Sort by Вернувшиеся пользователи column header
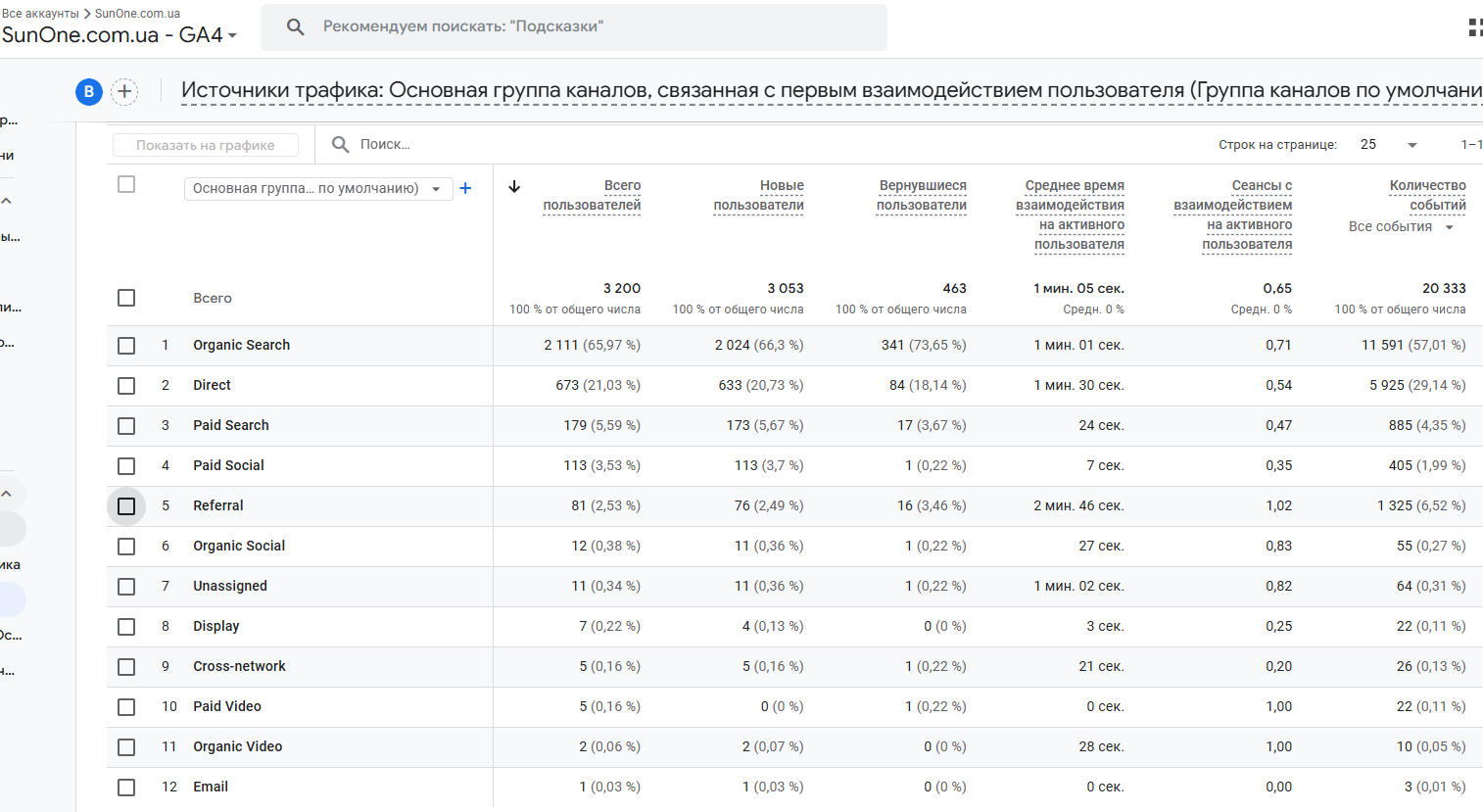1483x812 pixels. [922, 195]
